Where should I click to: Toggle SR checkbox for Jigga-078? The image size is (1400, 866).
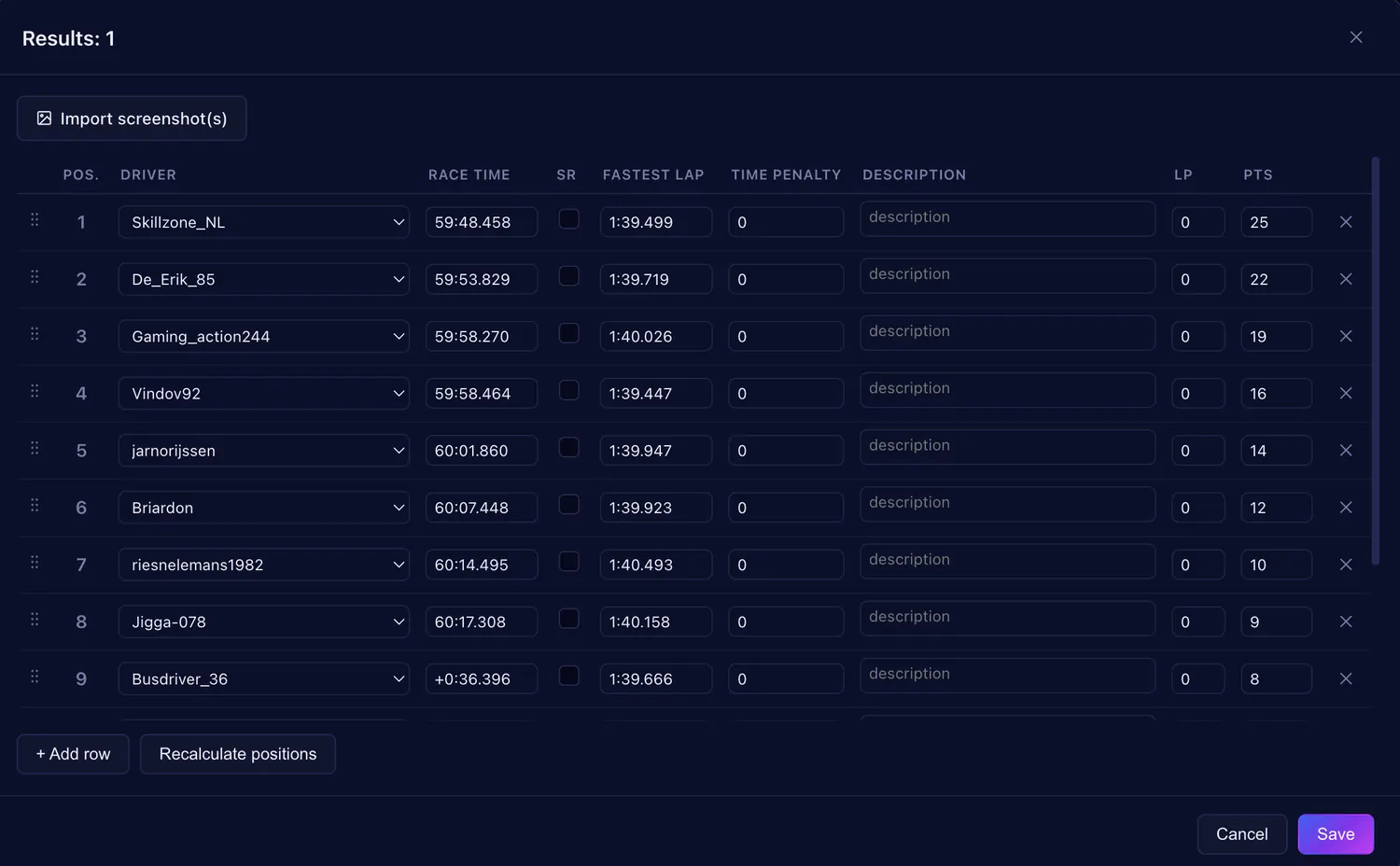[568, 619]
